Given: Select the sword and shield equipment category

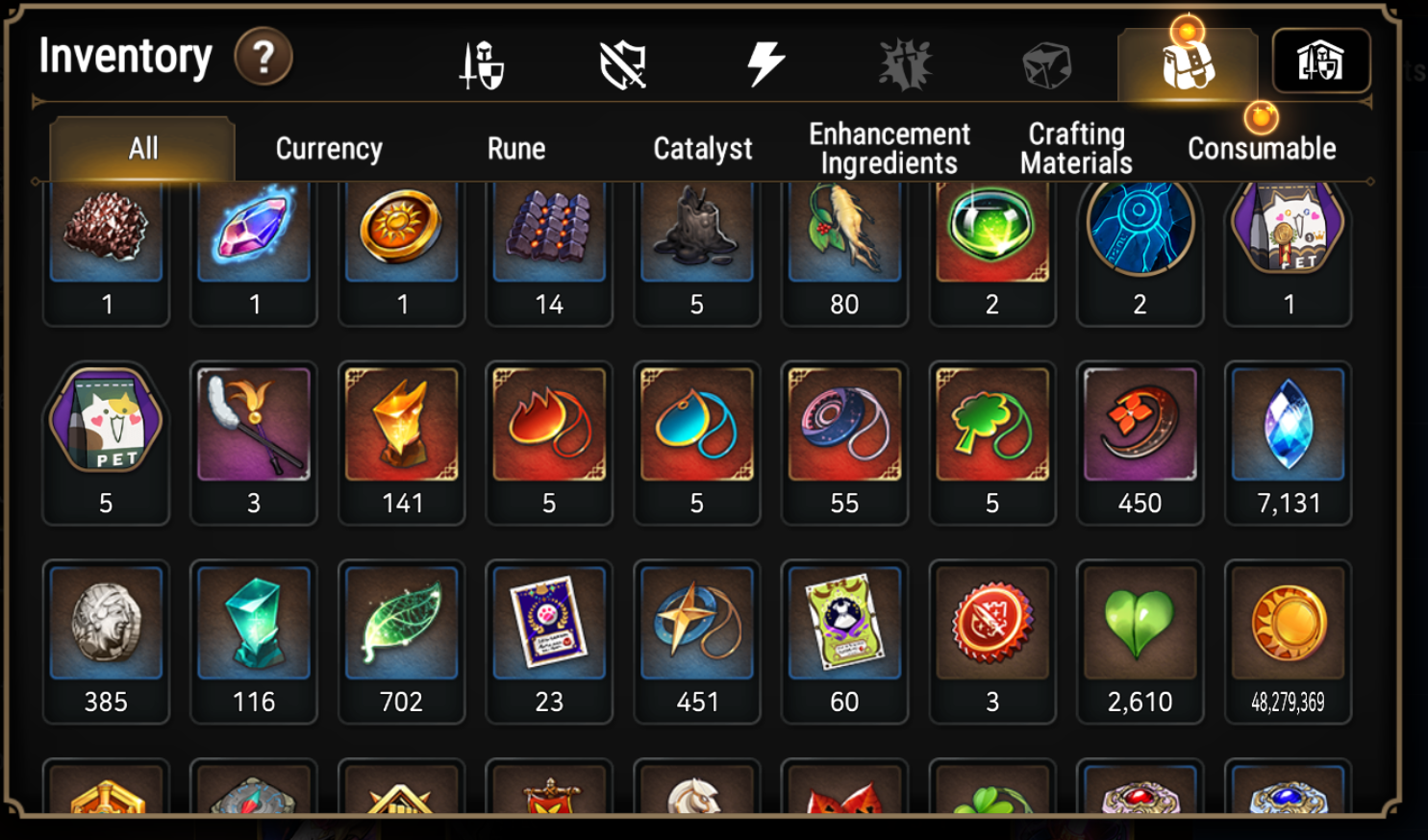Looking at the screenshot, I should [482, 65].
